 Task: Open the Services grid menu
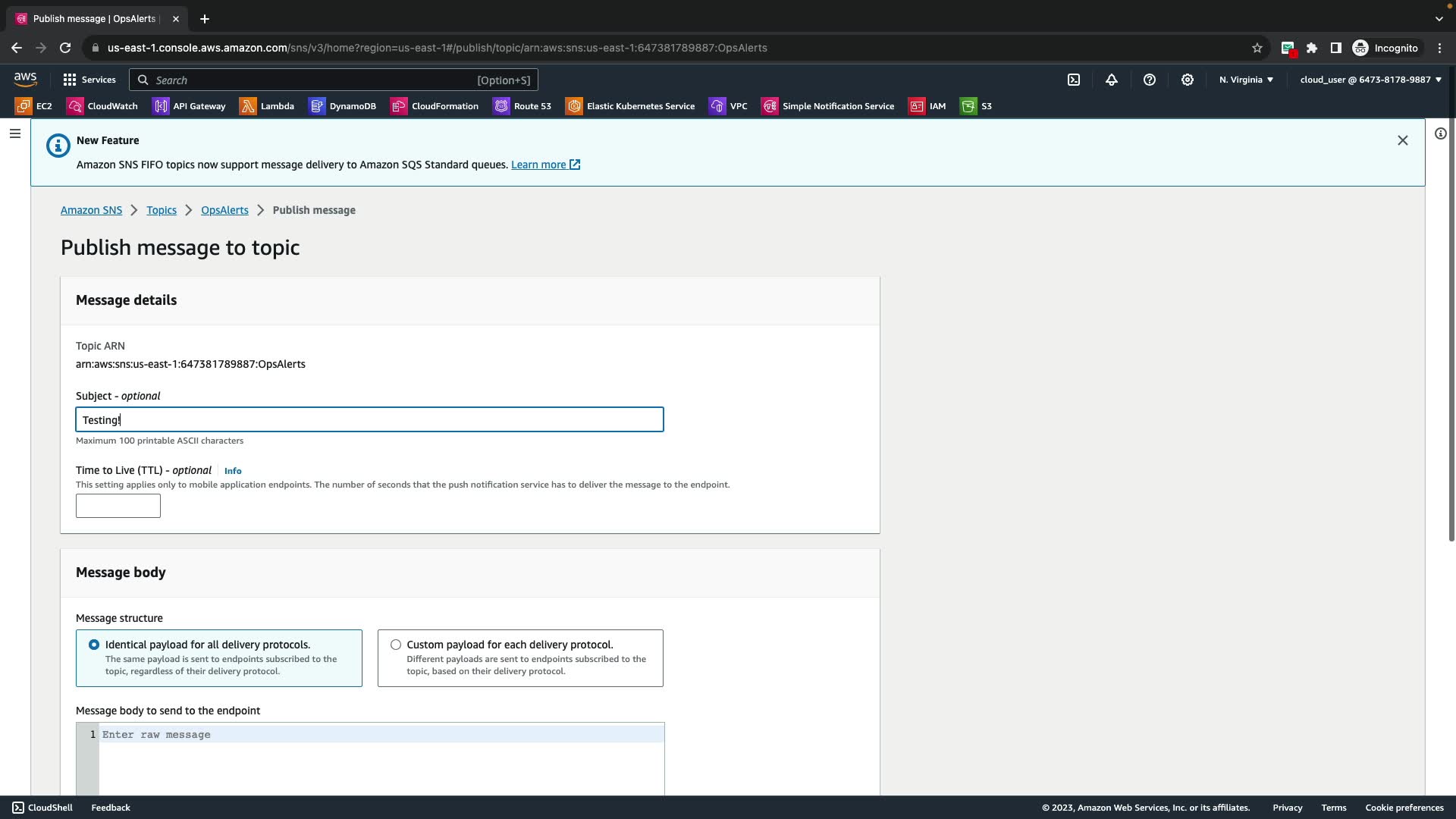89,80
